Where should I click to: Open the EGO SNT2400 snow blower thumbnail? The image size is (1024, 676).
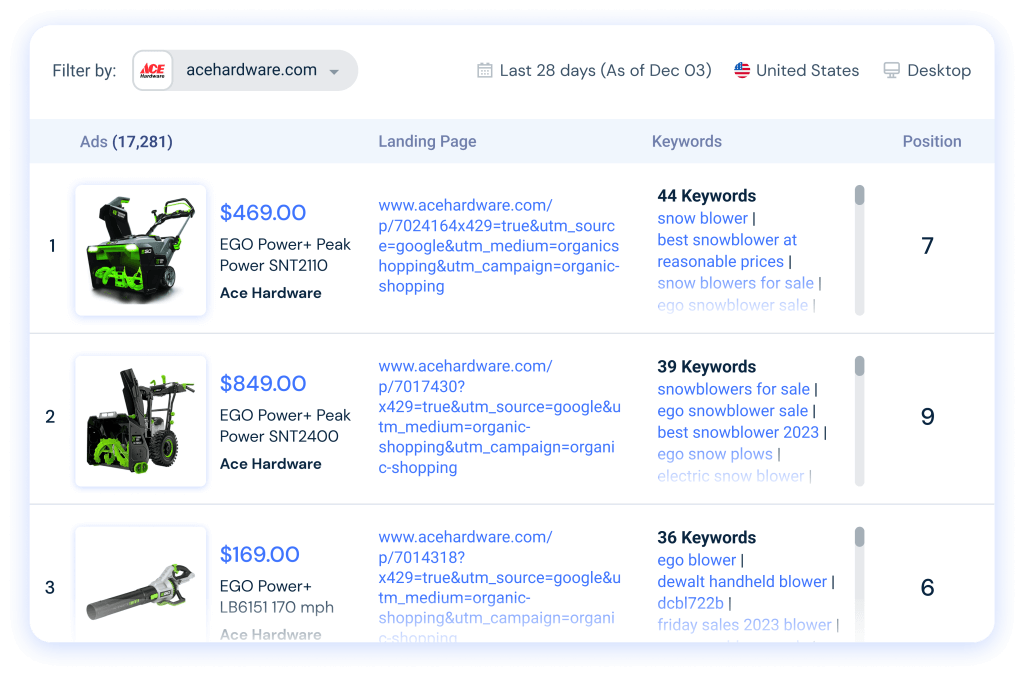tap(141, 421)
